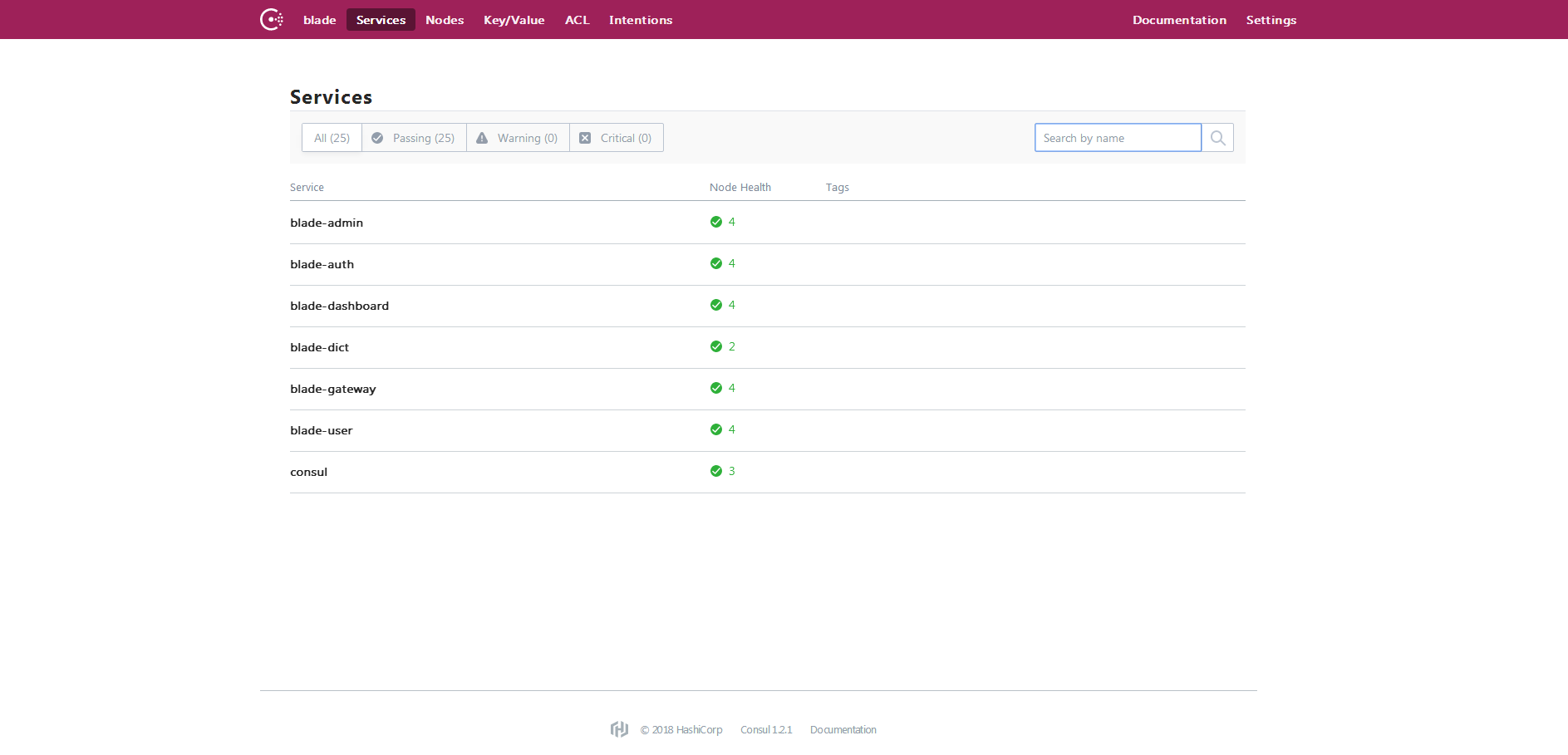Open the Key/Value section
1568x755 pixels.
[x=514, y=20]
